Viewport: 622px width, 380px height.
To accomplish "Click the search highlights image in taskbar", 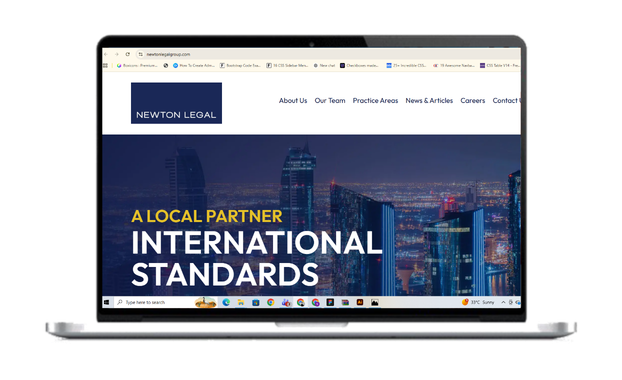I will coord(205,302).
